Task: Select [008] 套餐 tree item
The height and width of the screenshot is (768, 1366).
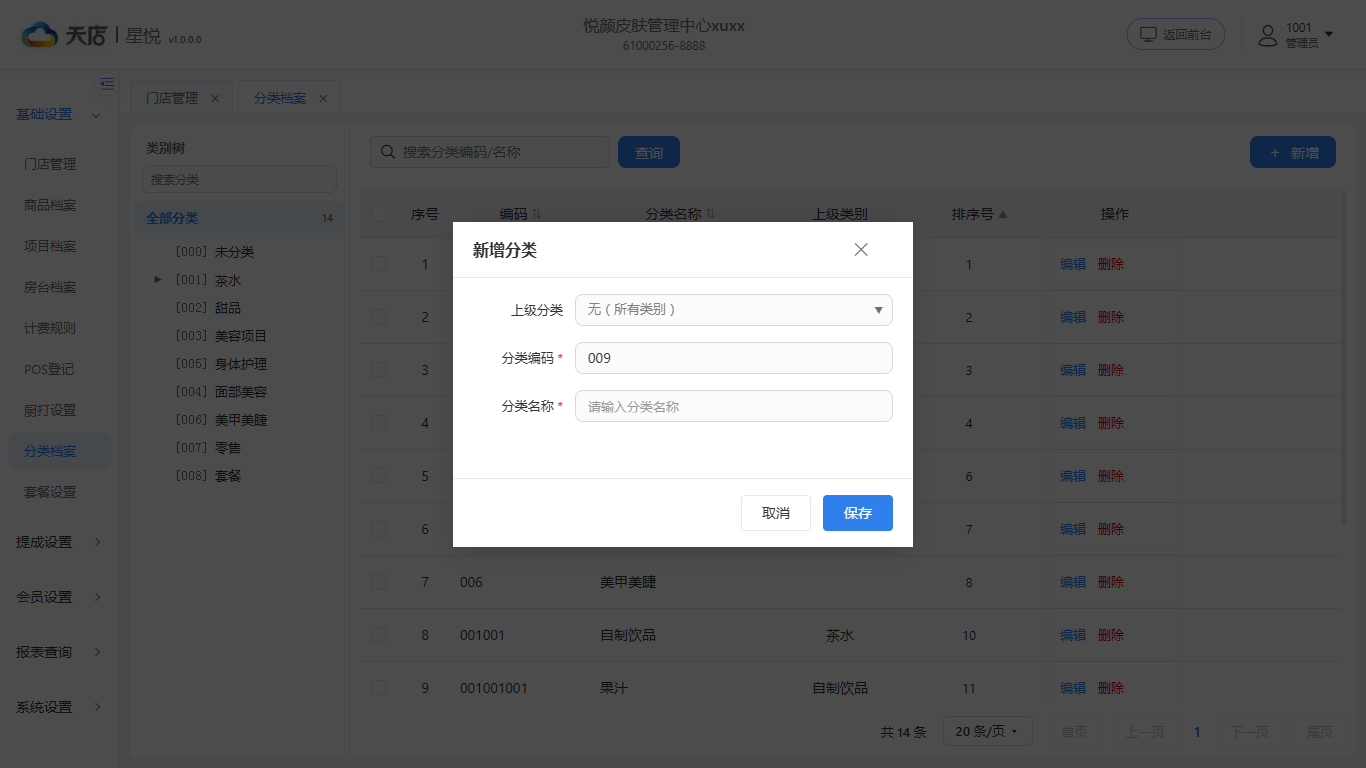Action: click(208, 476)
